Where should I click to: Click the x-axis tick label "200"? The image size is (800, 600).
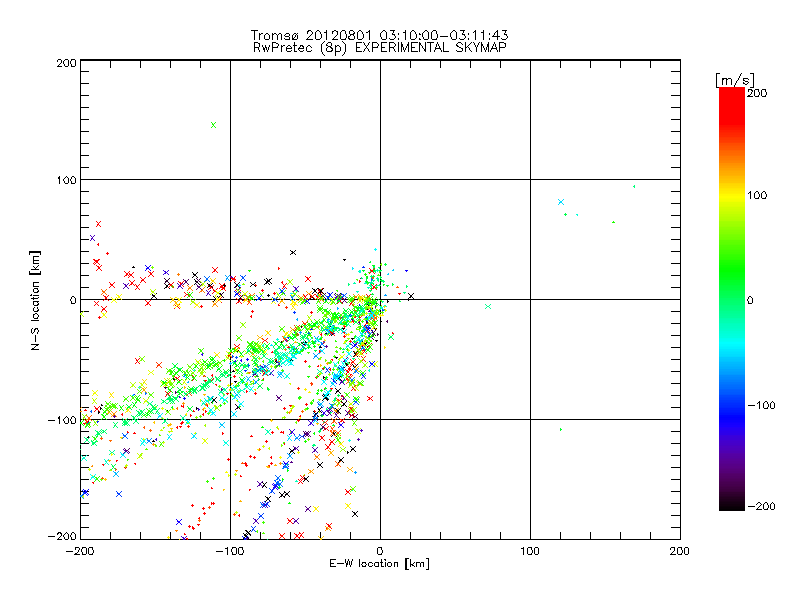[x=680, y=551]
